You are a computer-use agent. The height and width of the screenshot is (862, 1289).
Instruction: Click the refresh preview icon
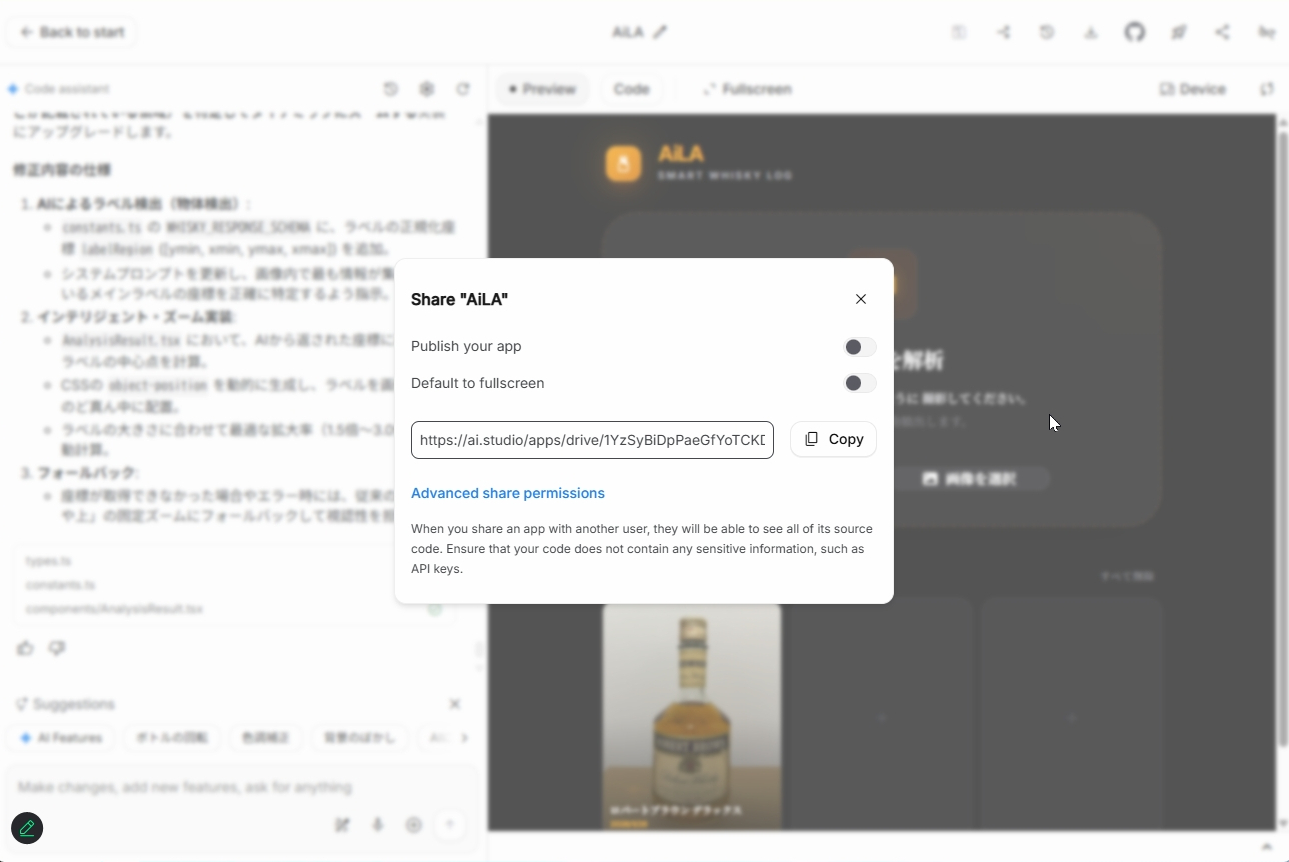(x=1267, y=89)
